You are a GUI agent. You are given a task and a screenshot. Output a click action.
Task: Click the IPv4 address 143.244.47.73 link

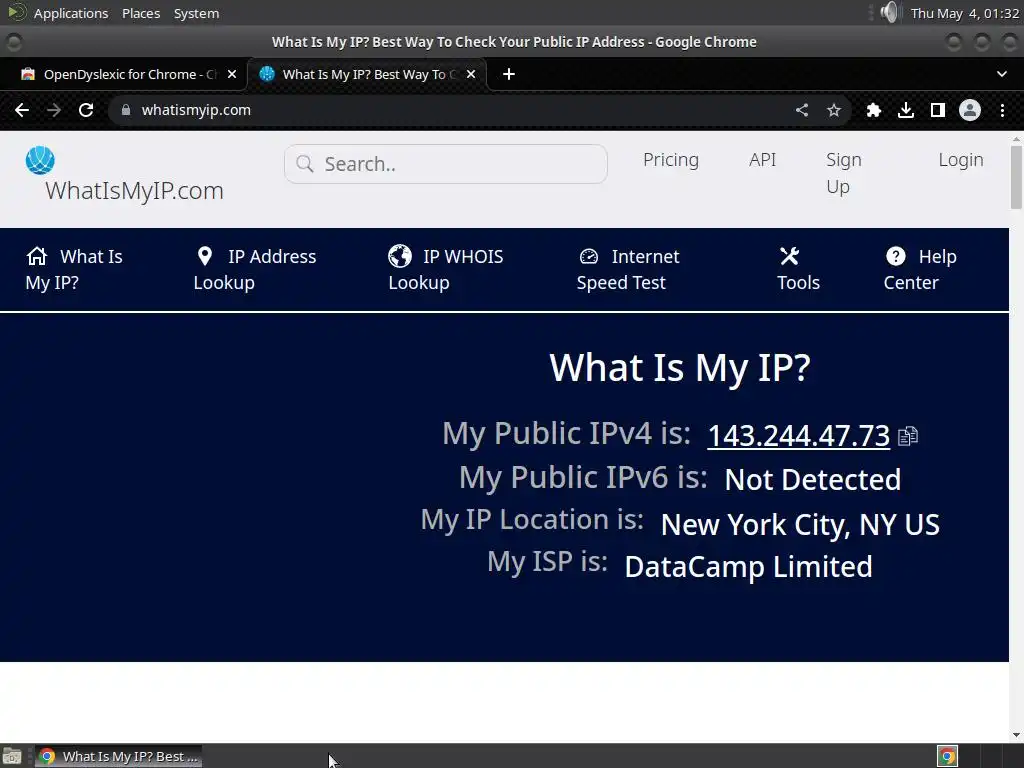(x=799, y=436)
